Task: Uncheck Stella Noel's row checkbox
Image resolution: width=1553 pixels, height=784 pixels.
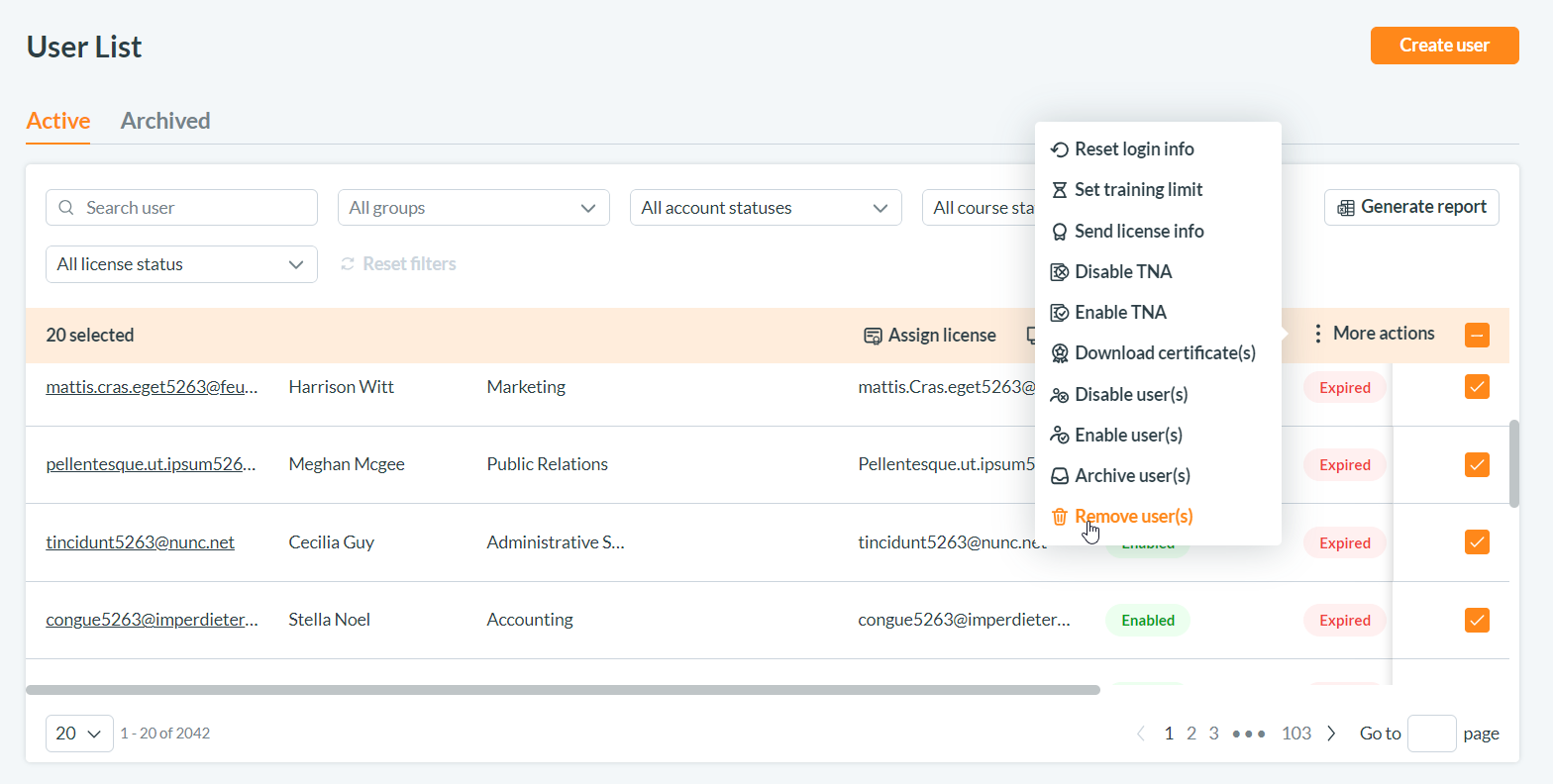Action: 1476,621
